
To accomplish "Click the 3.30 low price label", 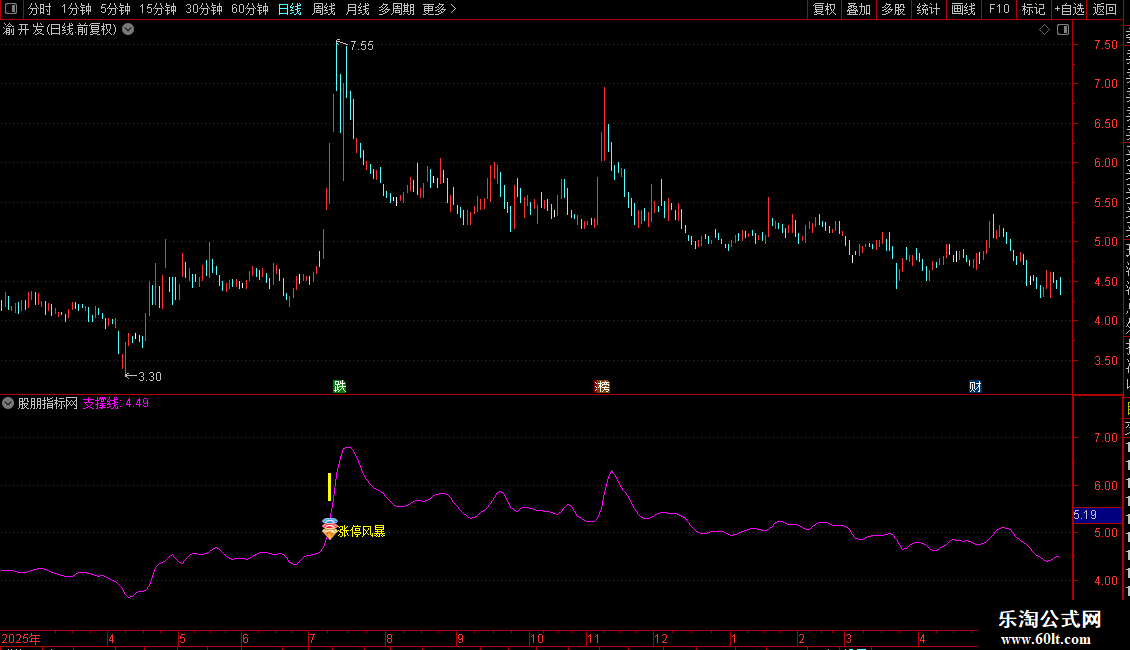I will point(150,376).
